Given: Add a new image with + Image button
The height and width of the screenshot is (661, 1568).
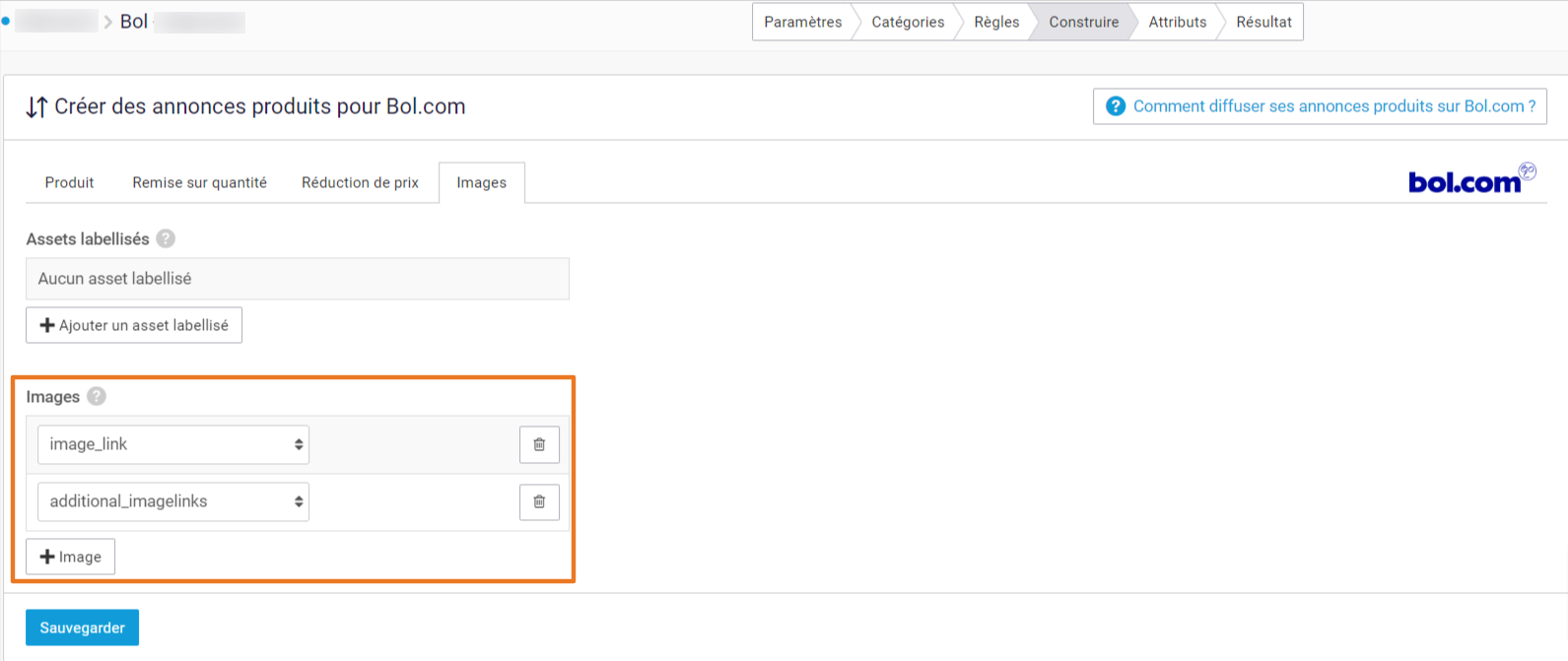Looking at the screenshot, I should tap(70, 557).
